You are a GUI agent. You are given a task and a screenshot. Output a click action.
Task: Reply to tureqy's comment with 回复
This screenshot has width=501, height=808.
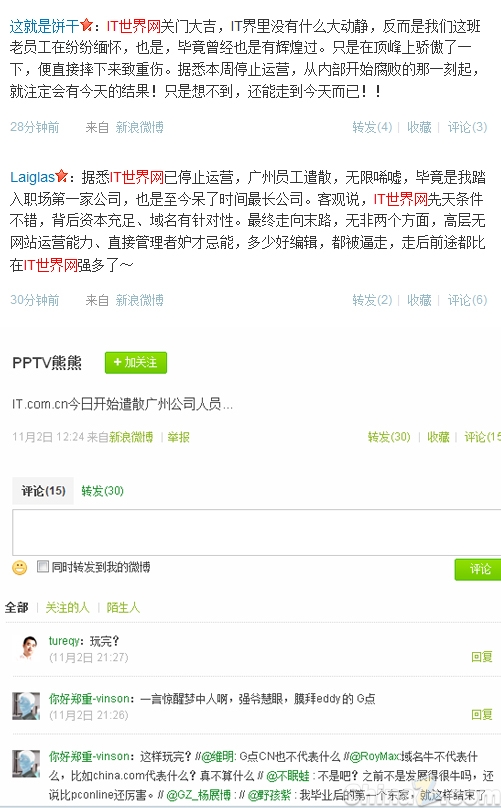pyautogui.click(x=482, y=657)
